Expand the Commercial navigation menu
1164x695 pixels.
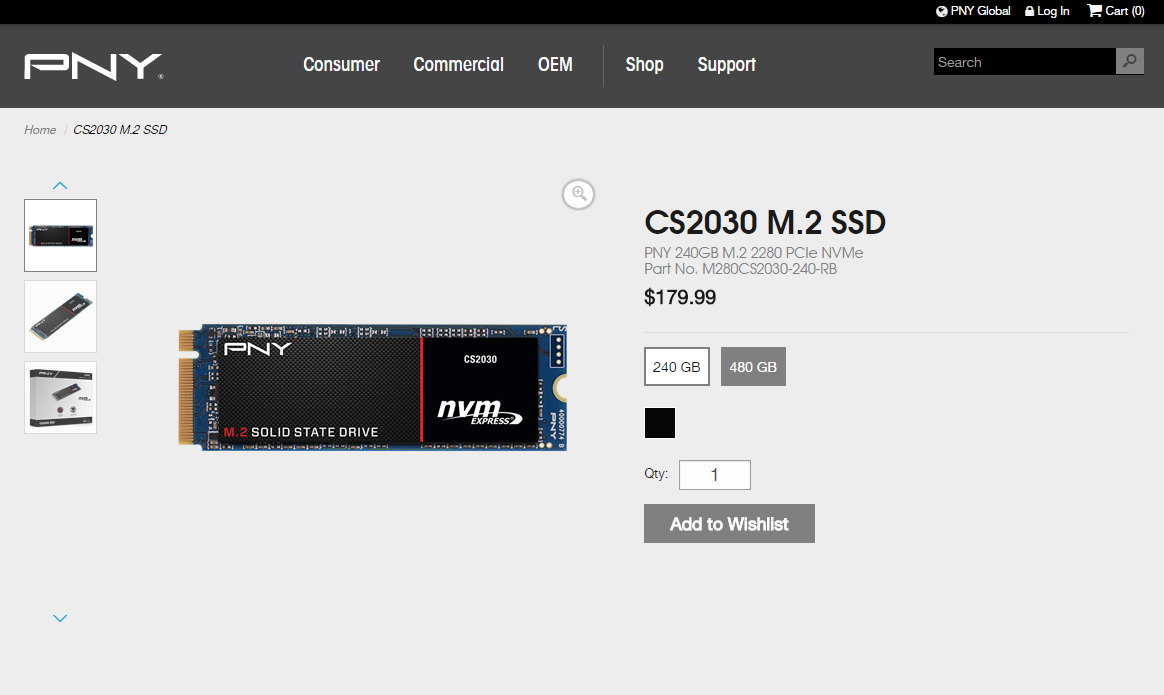coord(458,64)
